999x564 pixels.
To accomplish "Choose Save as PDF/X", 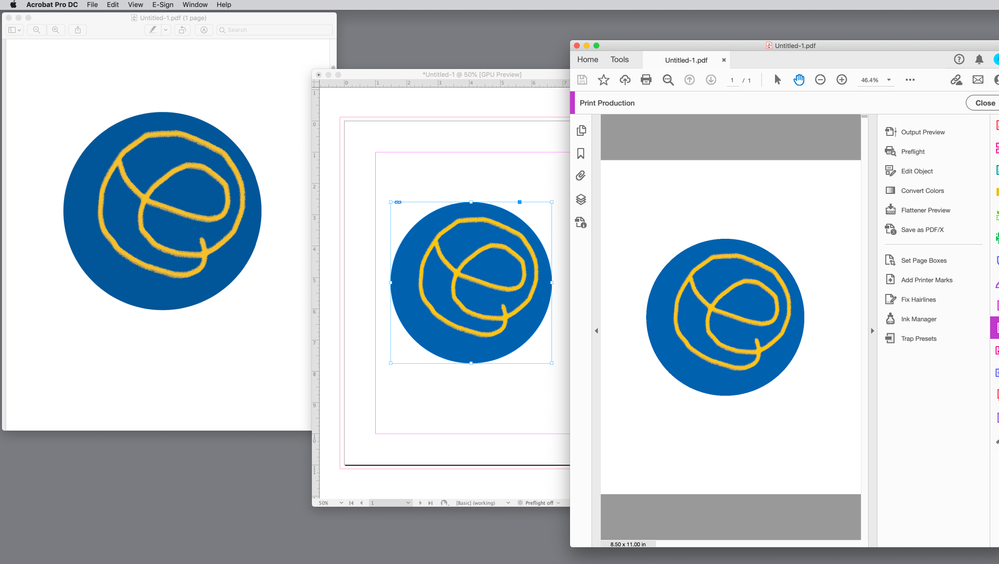I will pos(914,229).
